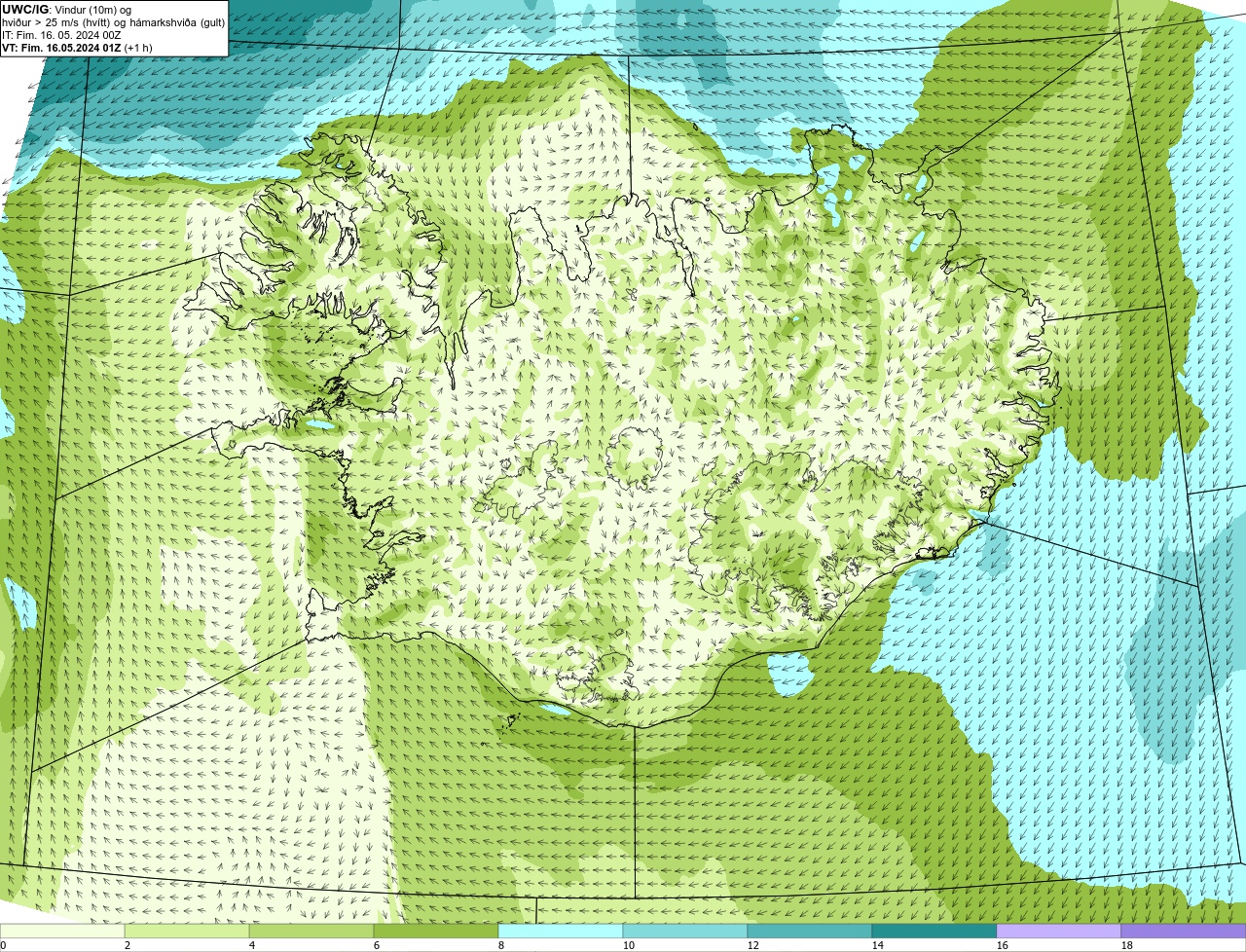Click the "10" label on the wind scale
The image size is (1246, 952).
629,945
